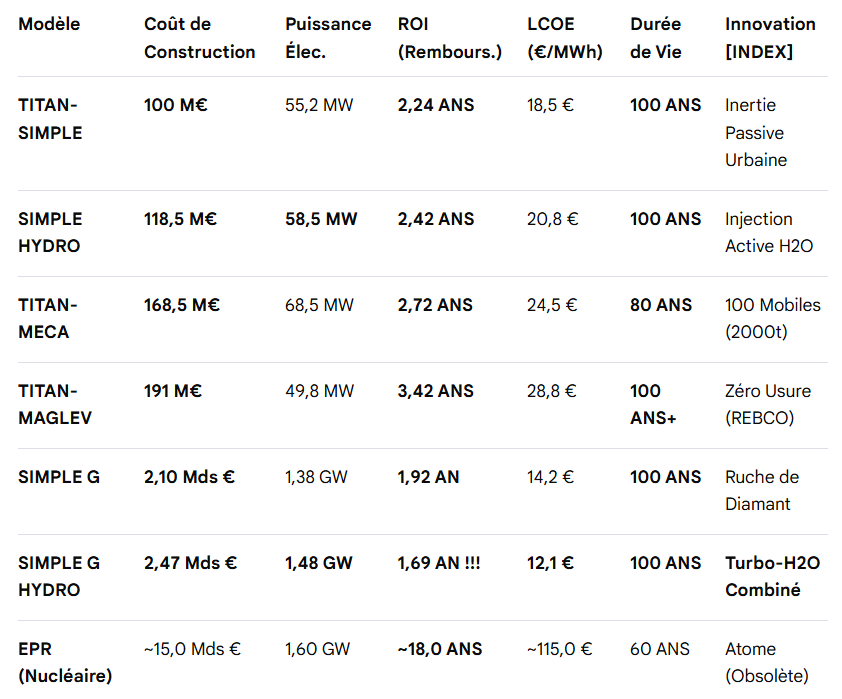This screenshot has width=842, height=699.
Task: Select the Puissance Élec. column header
Action: coord(328,38)
